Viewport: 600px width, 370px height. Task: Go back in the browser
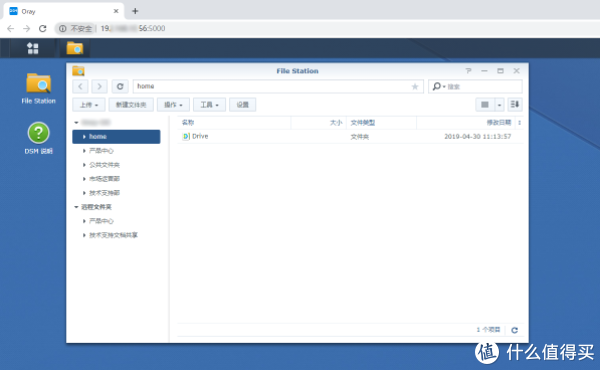(11, 28)
